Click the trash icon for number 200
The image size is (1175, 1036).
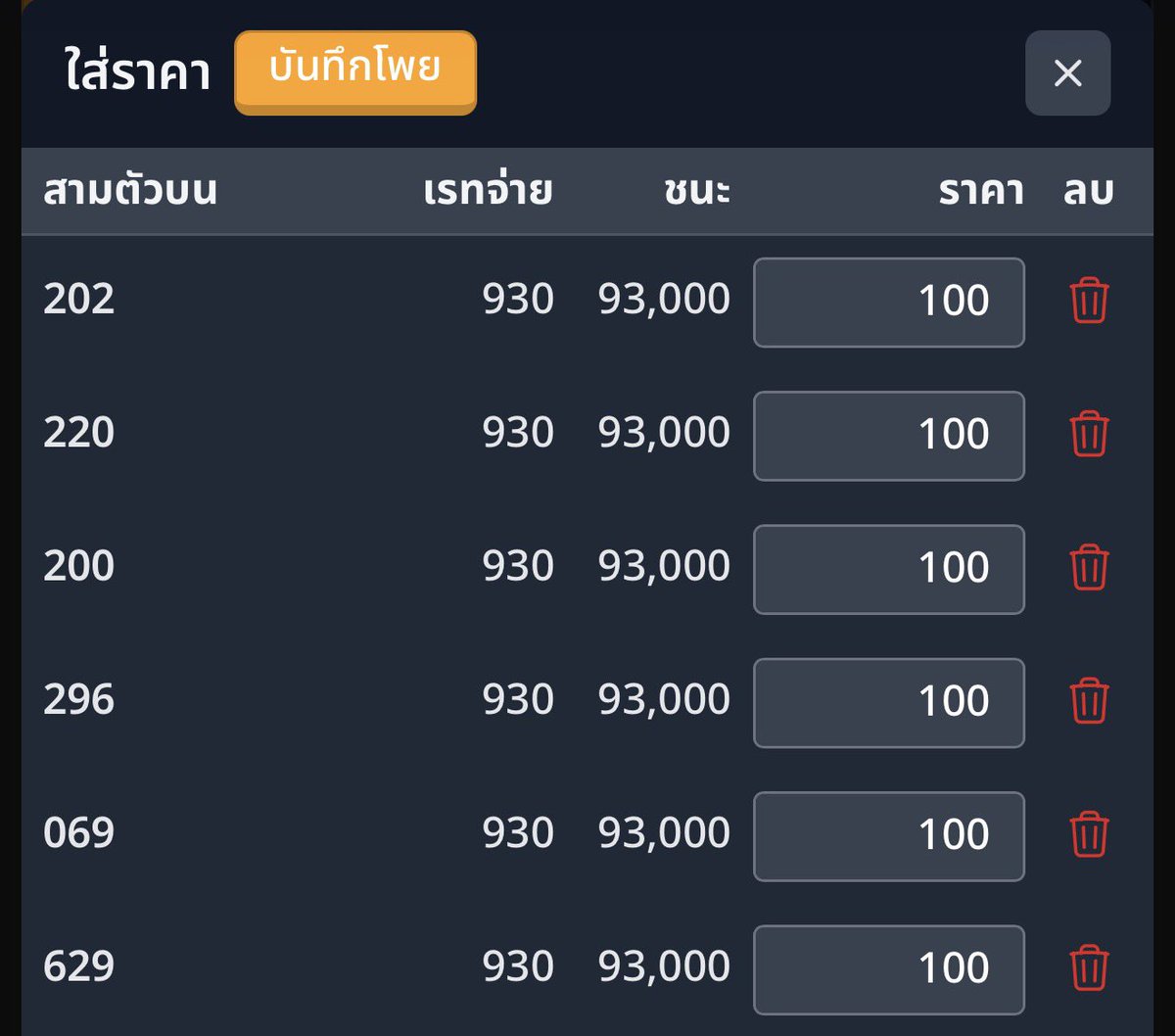coord(1089,567)
